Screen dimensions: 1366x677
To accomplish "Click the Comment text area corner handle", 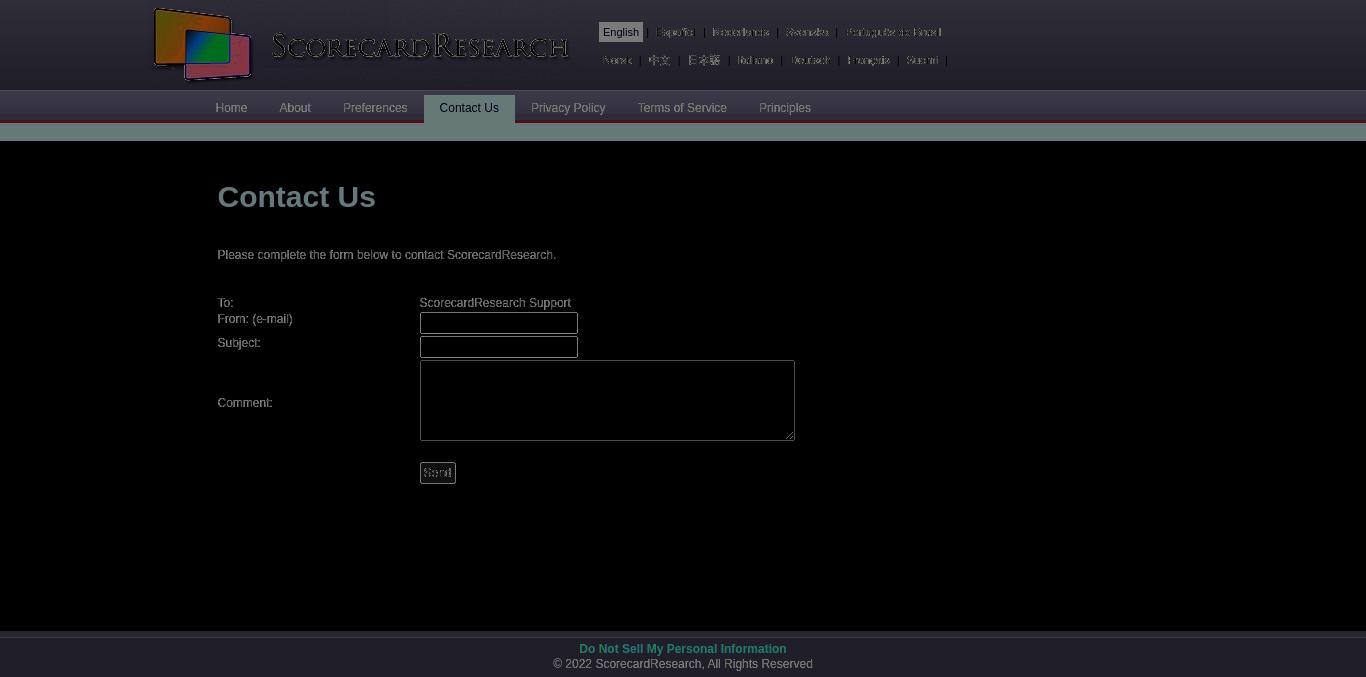I will pyautogui.click(x=789, y=435).
